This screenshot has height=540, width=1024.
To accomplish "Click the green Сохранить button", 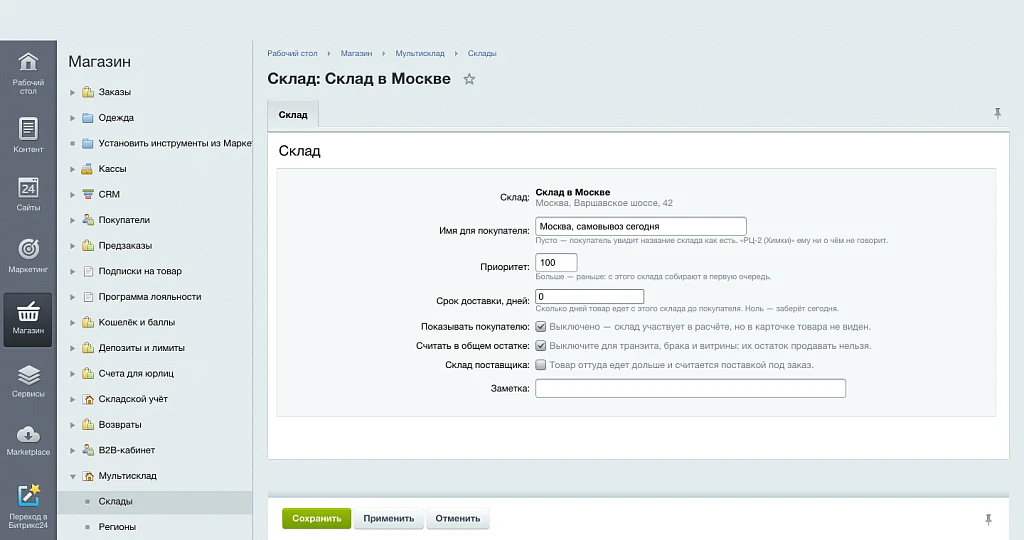I will pyautogui.click(x=317, y=518).
